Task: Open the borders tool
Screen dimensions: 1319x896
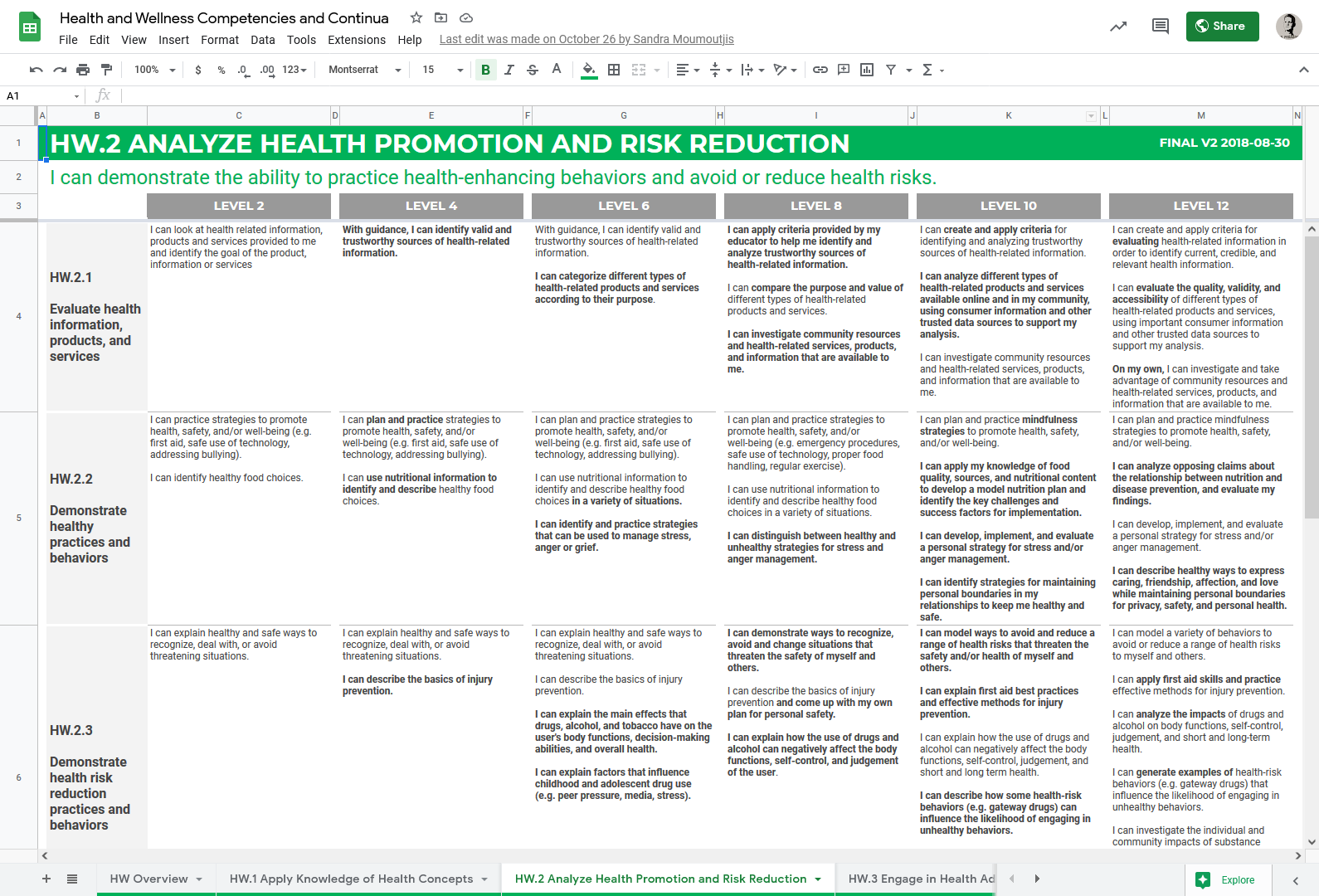Action: pos(614,70)
